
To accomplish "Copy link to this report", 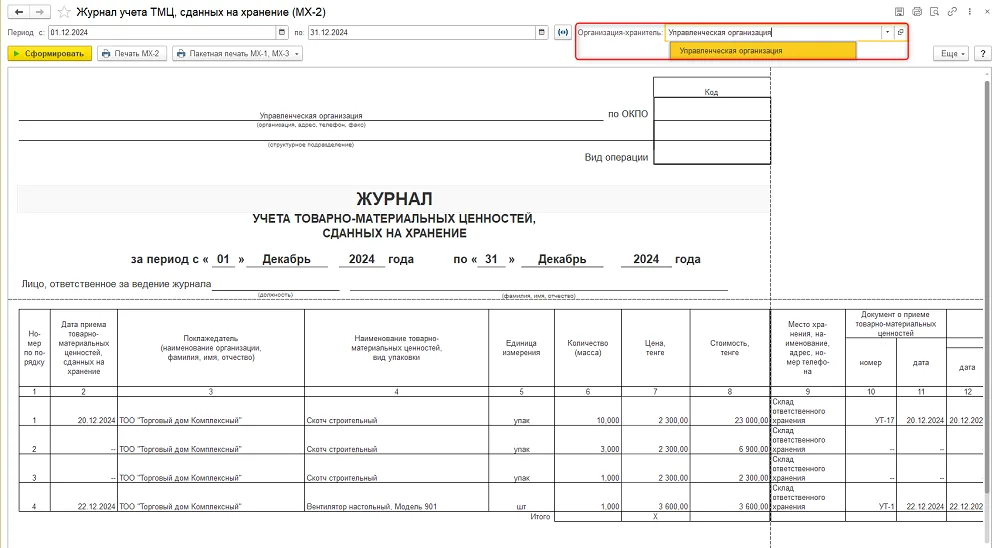I will pos(952,11).
